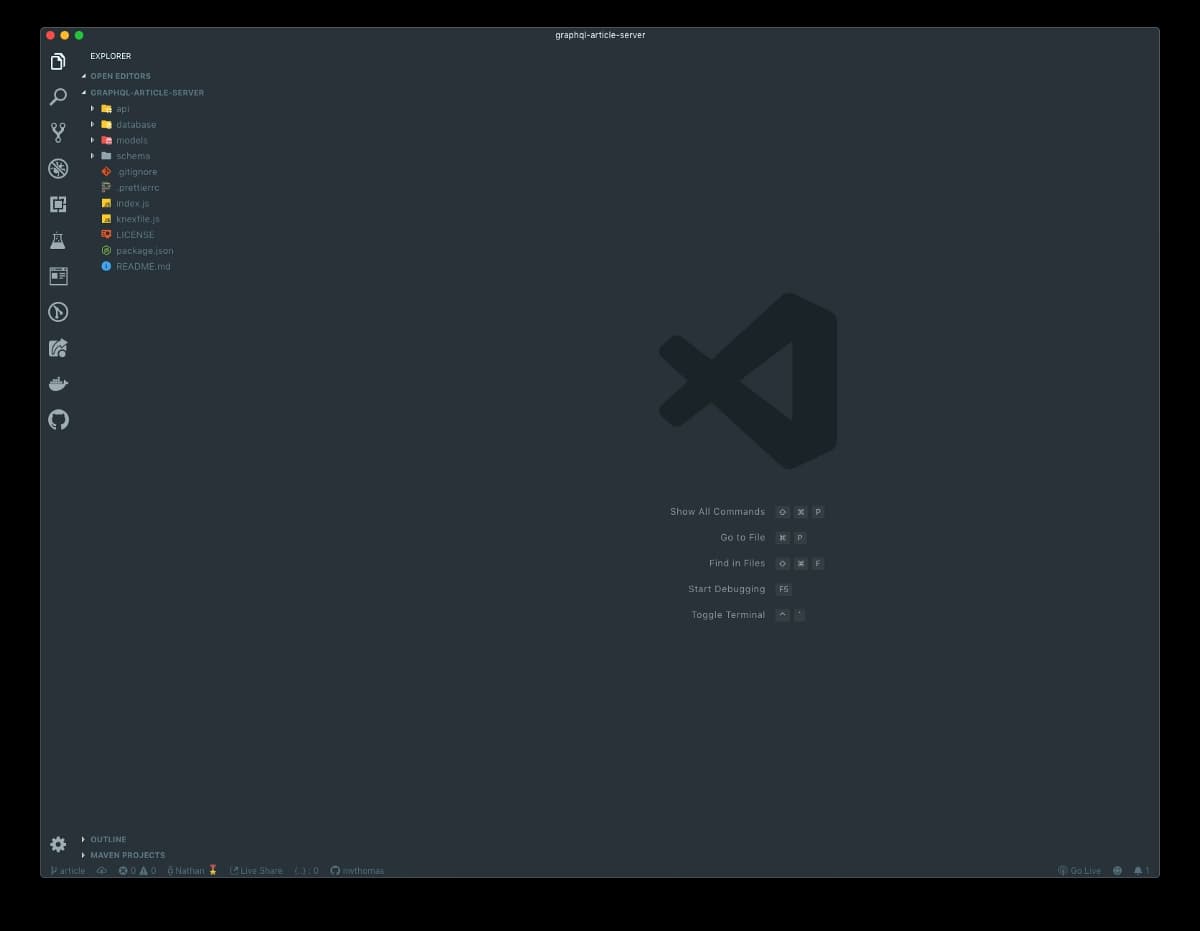Open the Search view in activity bar

coord(58,97)
